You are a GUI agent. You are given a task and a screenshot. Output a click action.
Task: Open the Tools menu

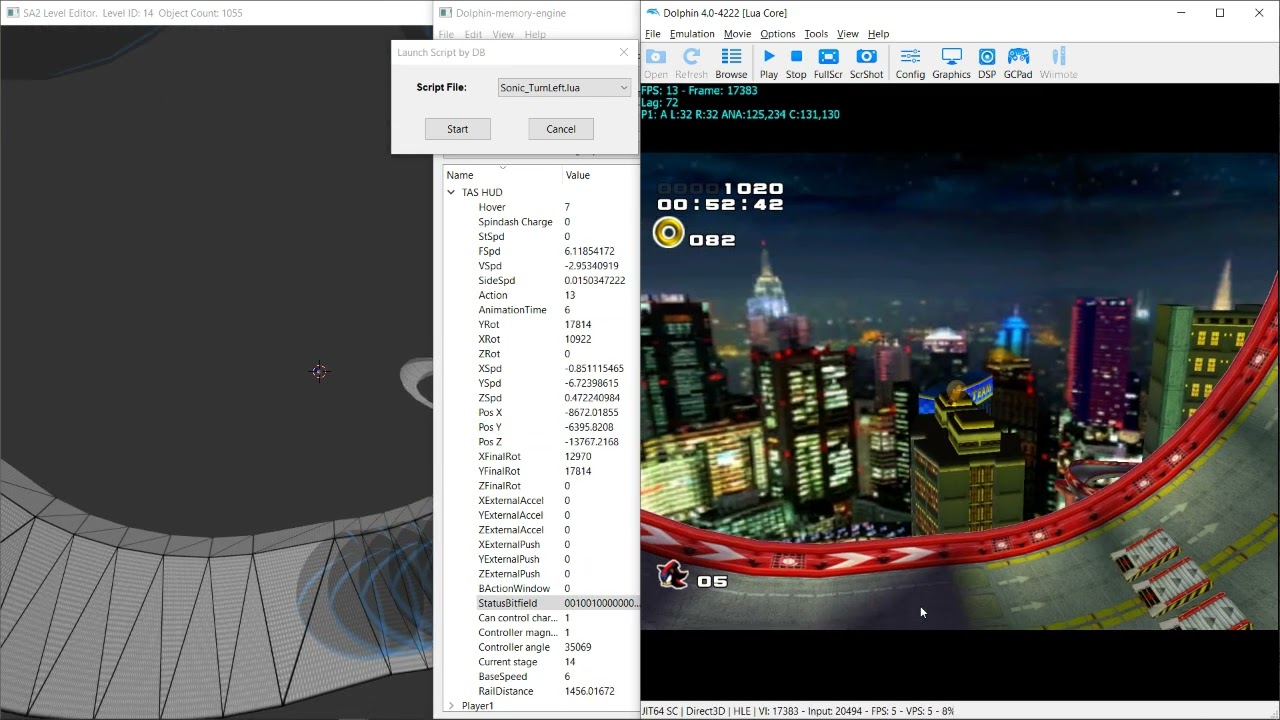pos(816,34)
